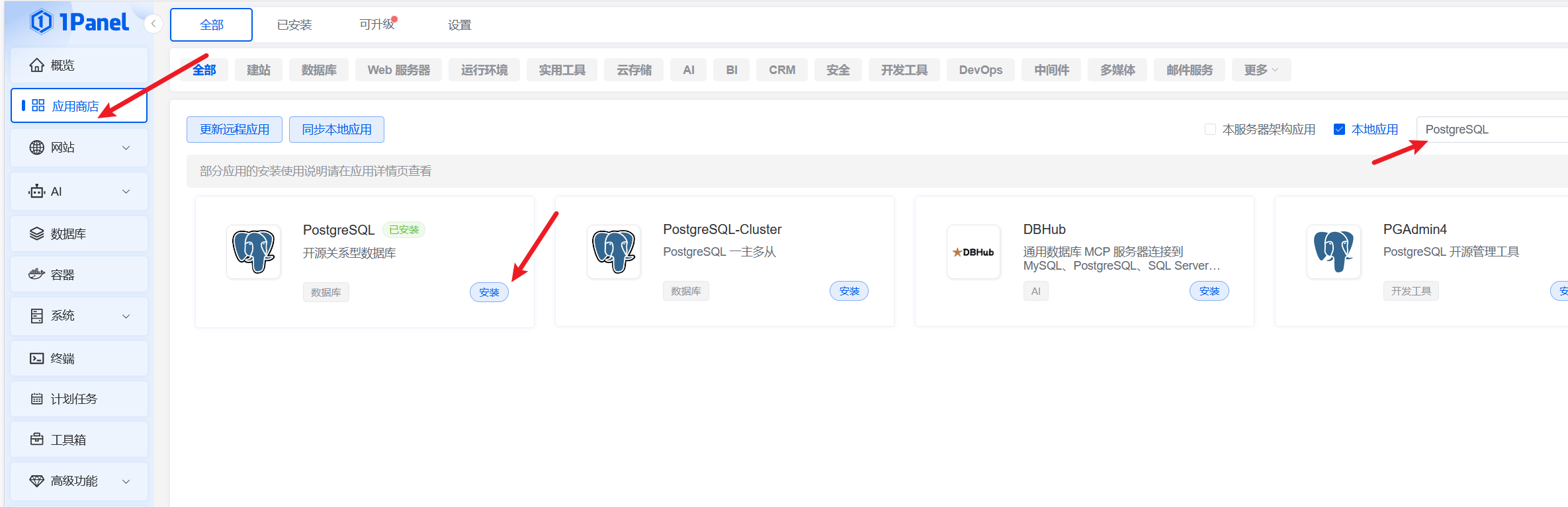Click the PGAdmin4 elephant icon
Image resolution: width=1568 pixels, height=507 pixels.
tap(1334, 252)
